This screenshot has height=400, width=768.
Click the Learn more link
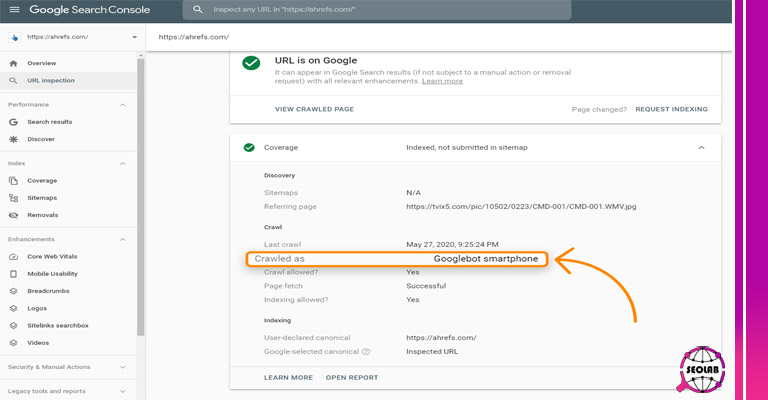[442, 81]
